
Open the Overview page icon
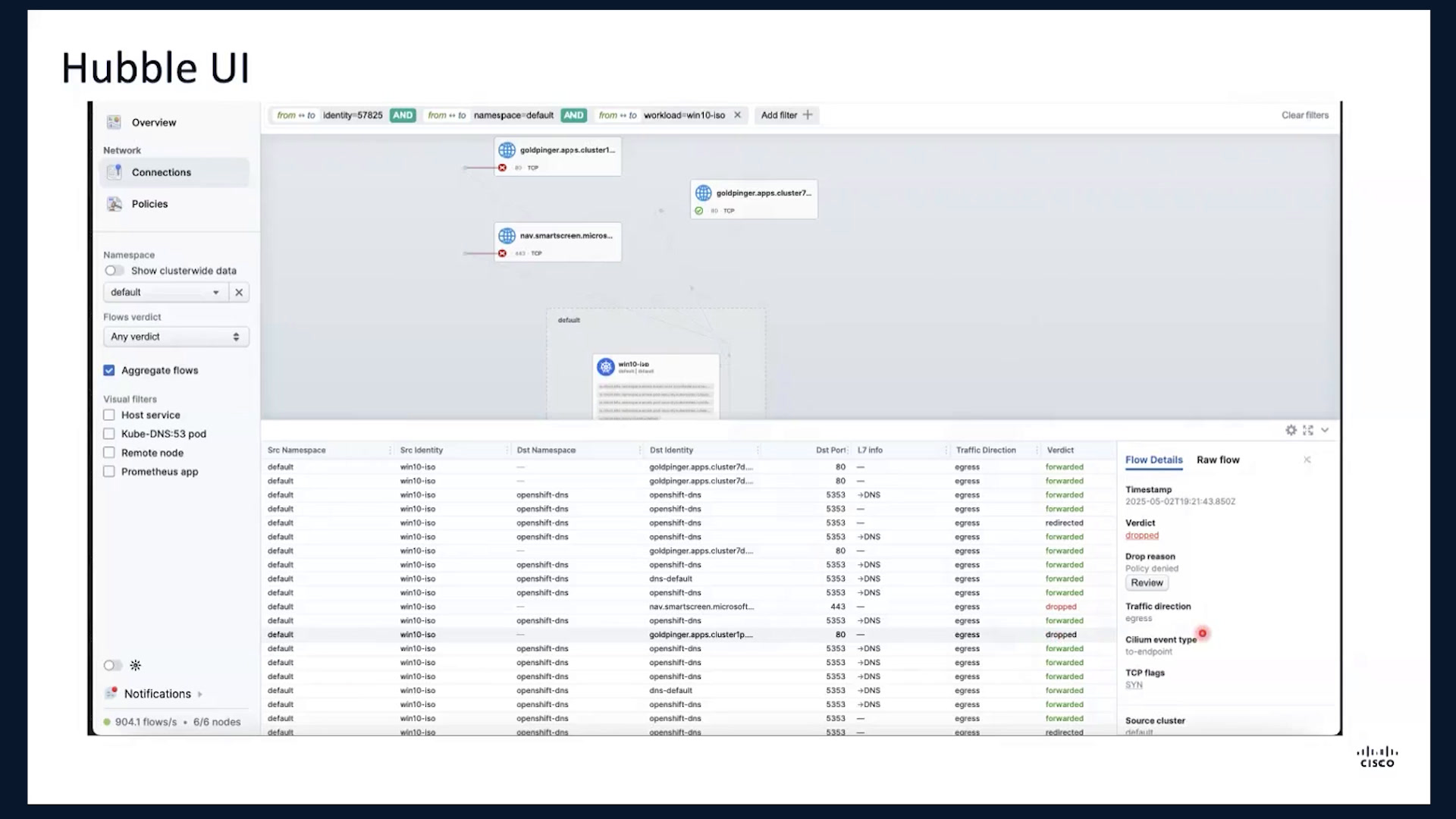coord(114,122)
